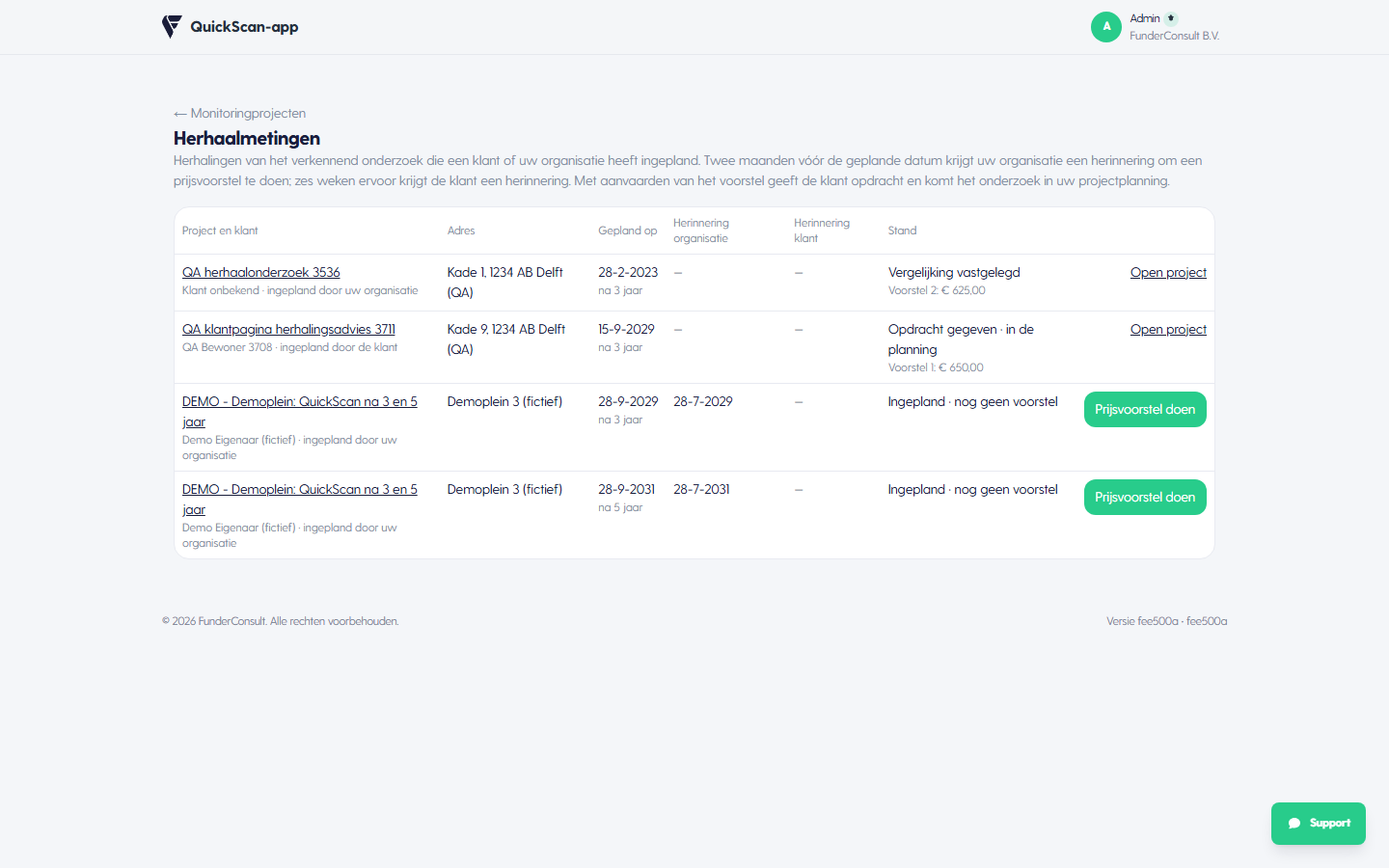Go back to Monitoringprojecten

point(240,113)
